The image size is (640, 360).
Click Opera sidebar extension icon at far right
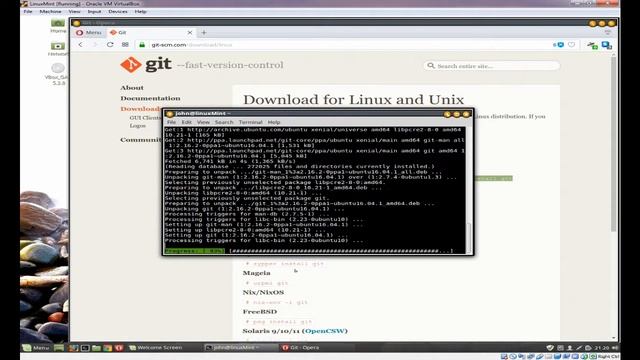pyautogui.click(x=607, y=45)
